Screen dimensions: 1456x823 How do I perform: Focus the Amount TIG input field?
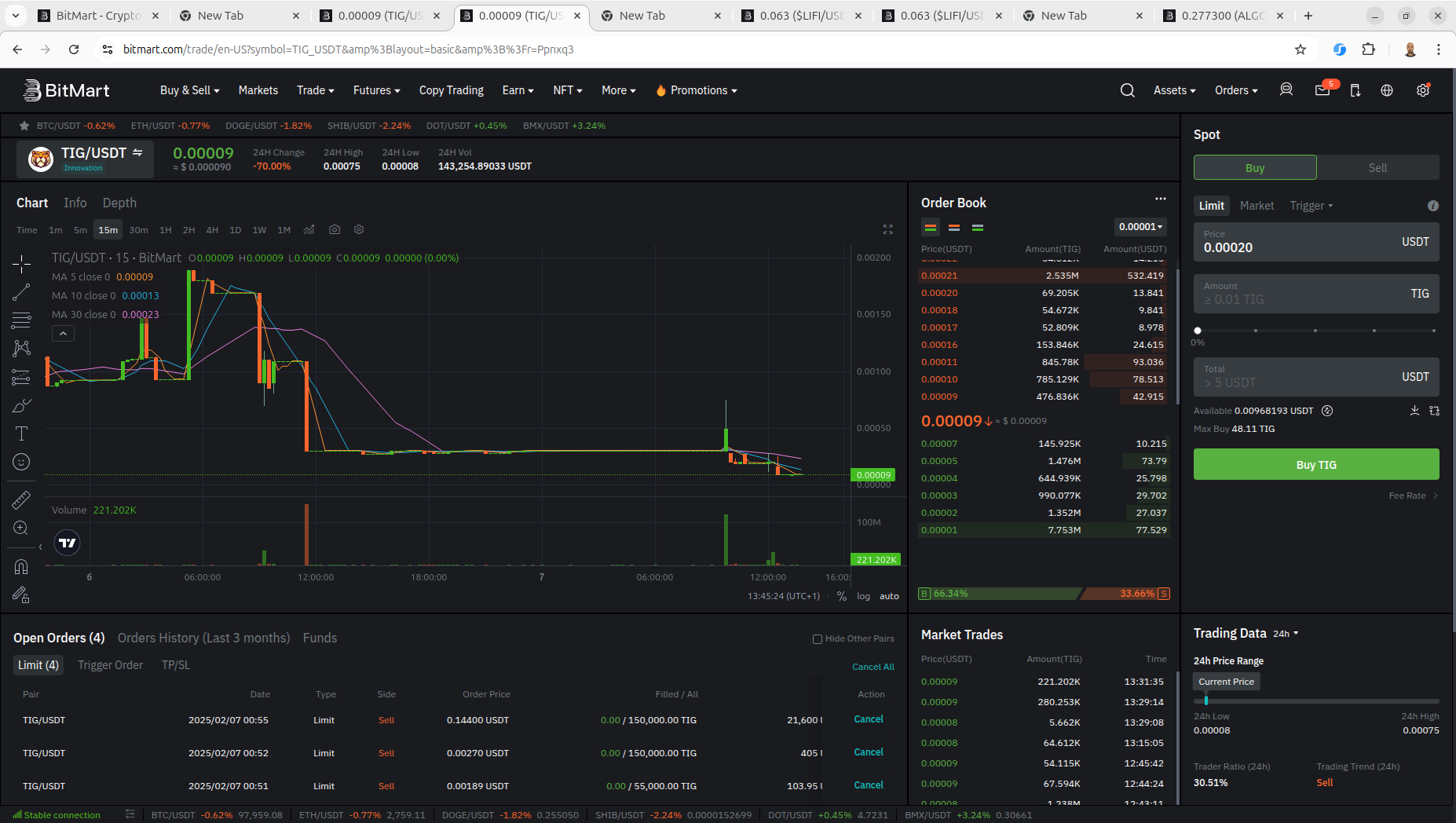click(1316, 294)
